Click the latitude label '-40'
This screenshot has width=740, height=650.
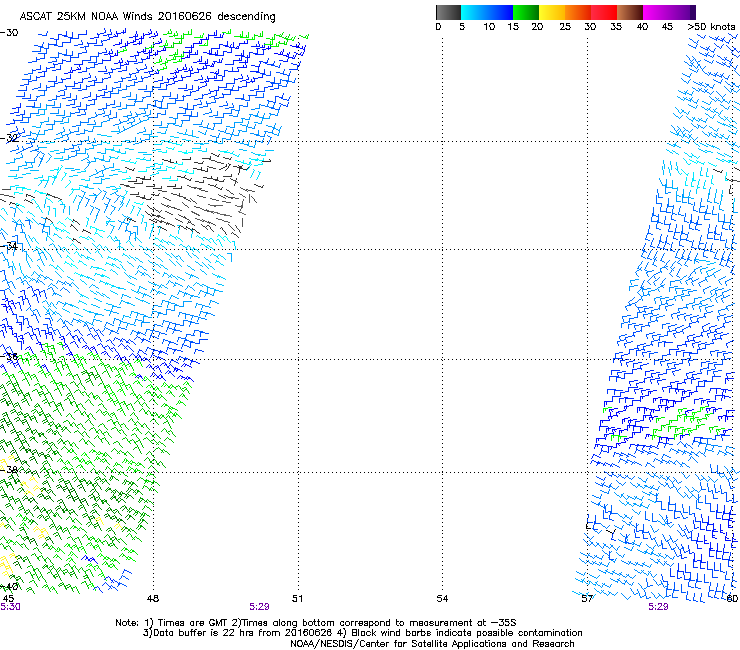[9, 586]
